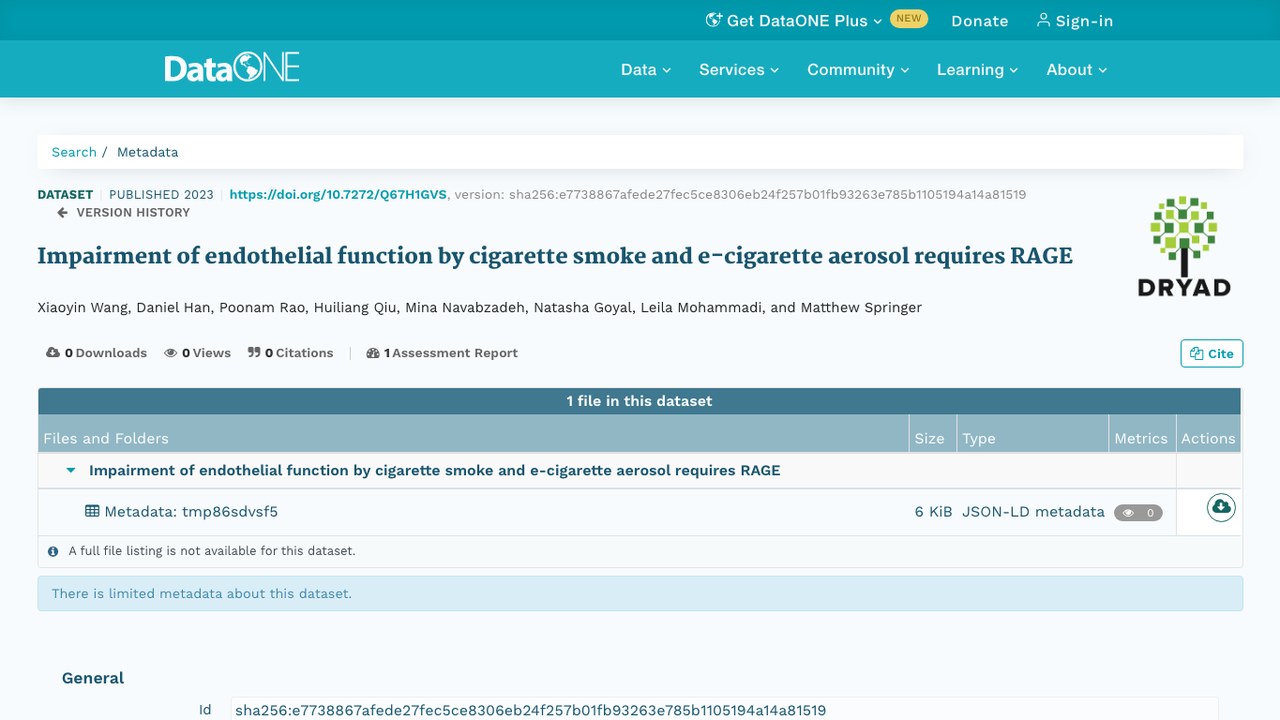
Task: Click the 6 KiB size cell
Action: tap(933, 511)
